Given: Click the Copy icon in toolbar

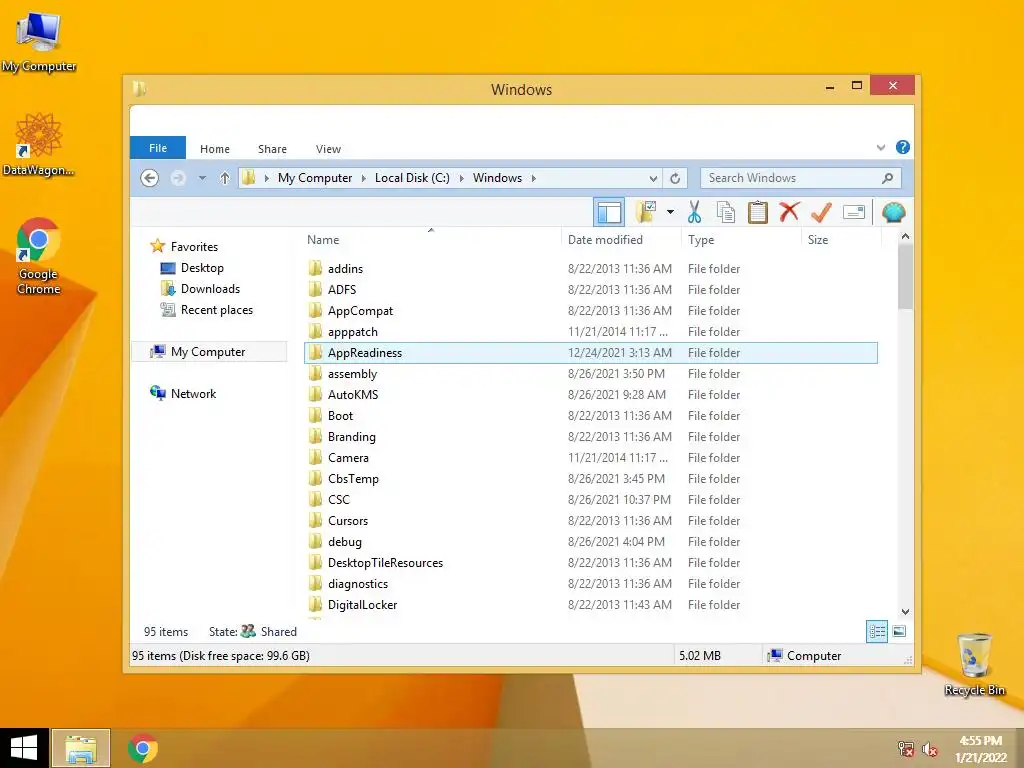Looking at the screenshot, I should click(726, 212).
